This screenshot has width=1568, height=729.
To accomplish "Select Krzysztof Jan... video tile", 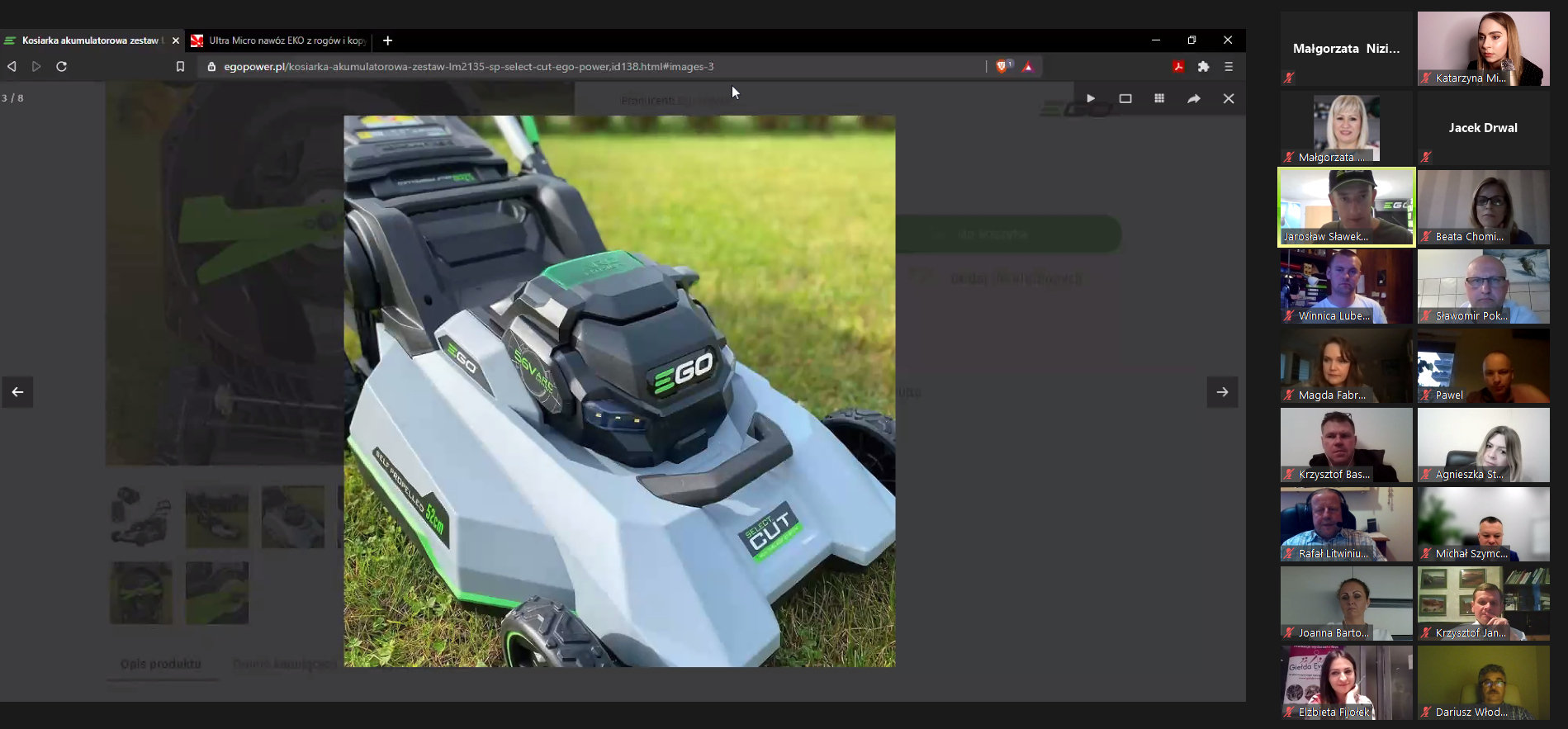I will tap(1483, 604).
